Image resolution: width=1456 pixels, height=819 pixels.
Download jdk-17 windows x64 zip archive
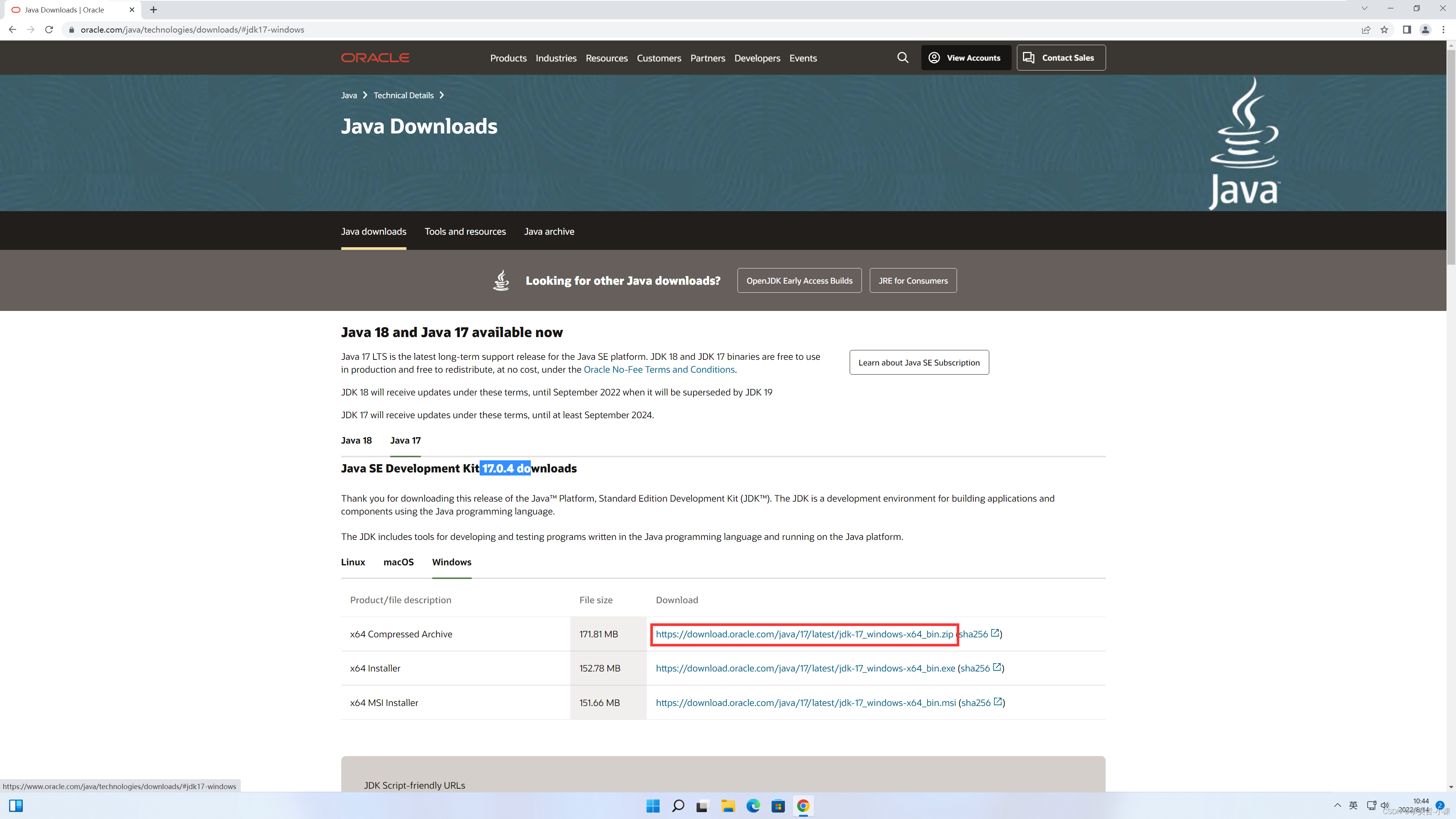(804, 634)
